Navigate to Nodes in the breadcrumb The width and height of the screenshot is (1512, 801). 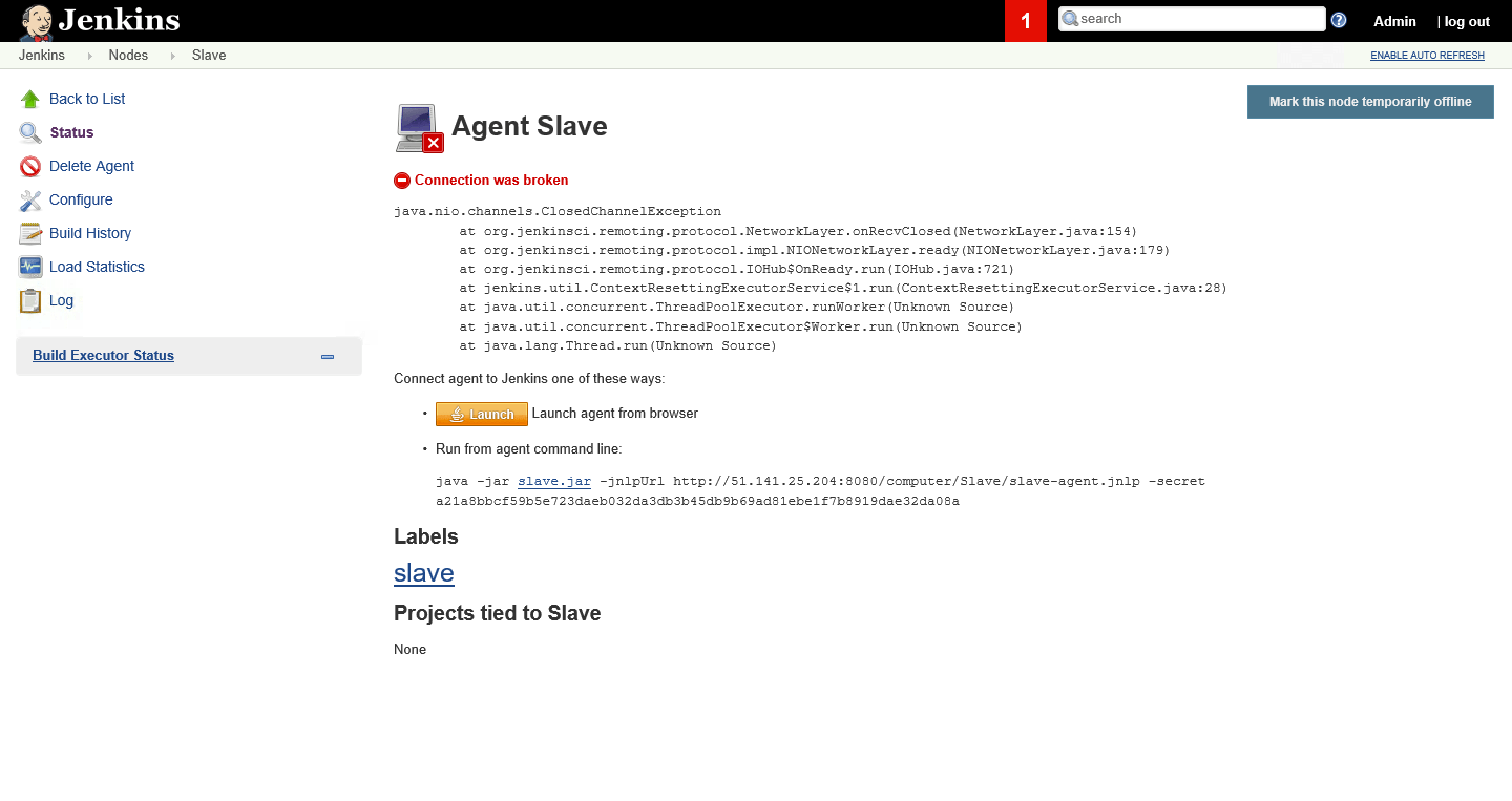(x=128, y=55)
